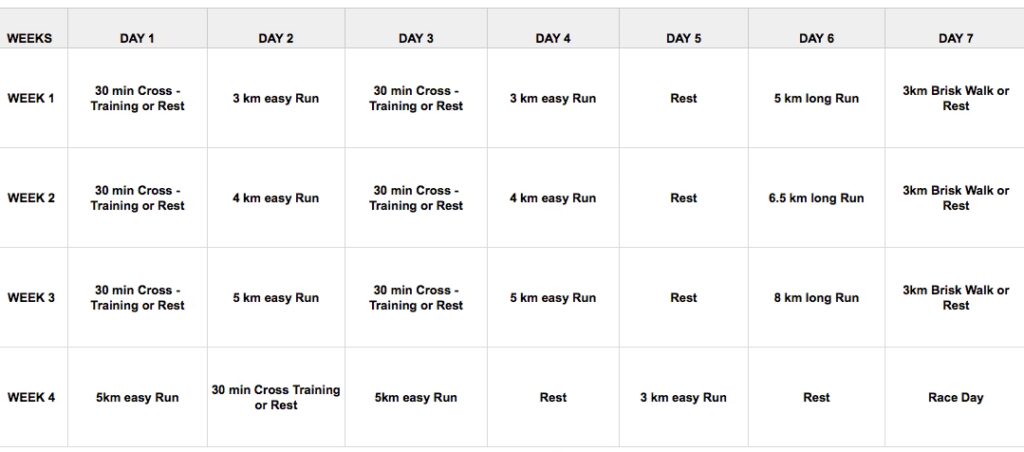Click the WEEK 4 row label
Screen dimensions: 1024x452
tap(31, 398)
